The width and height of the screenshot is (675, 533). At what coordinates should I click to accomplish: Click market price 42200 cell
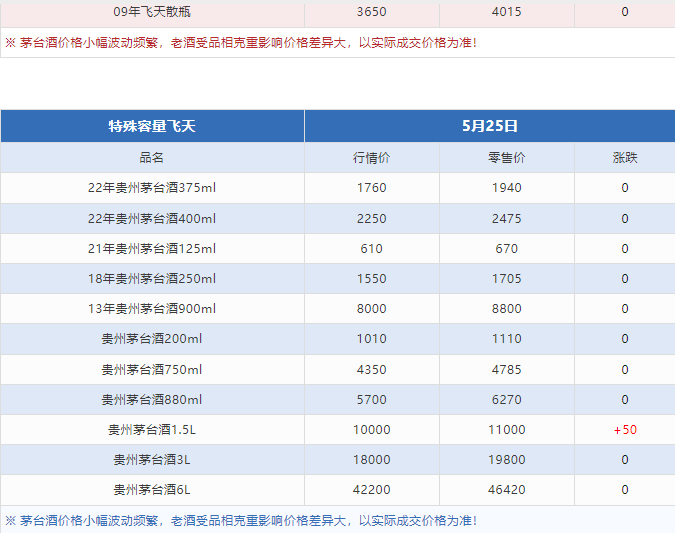click(372, 490)
